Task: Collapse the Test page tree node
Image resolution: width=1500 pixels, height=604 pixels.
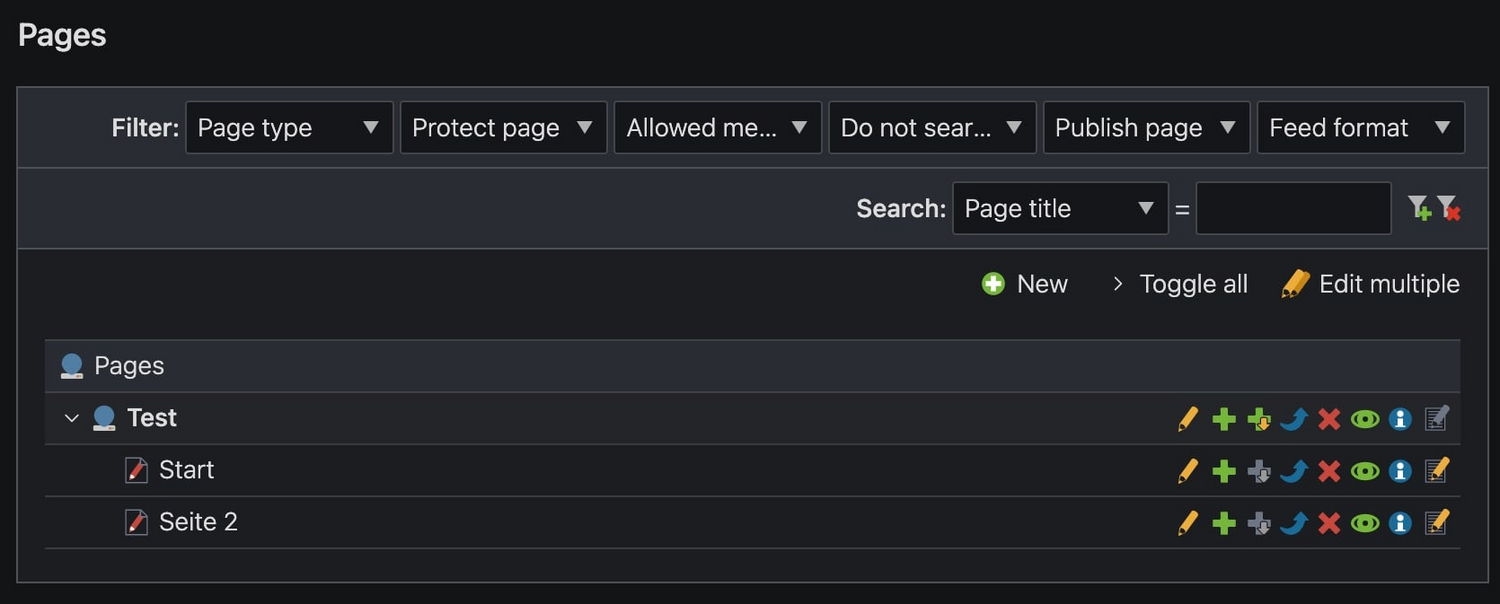Action: (71, 418)
